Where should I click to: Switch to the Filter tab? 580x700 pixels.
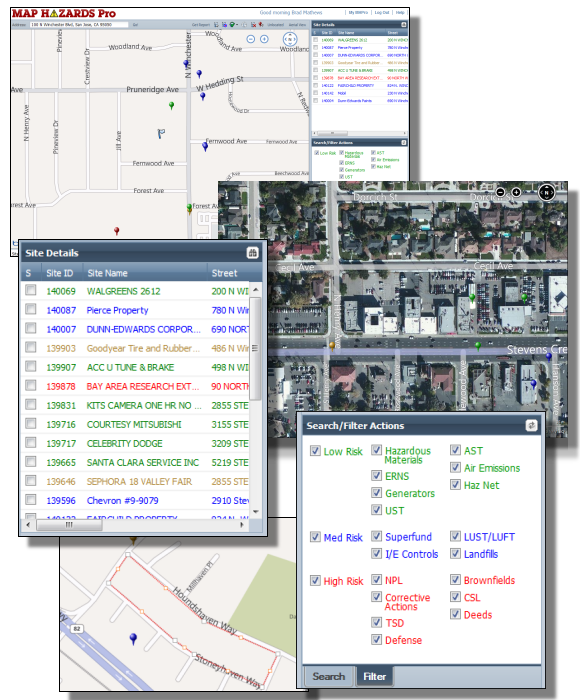pyautogui.click(x=374, y=676)
